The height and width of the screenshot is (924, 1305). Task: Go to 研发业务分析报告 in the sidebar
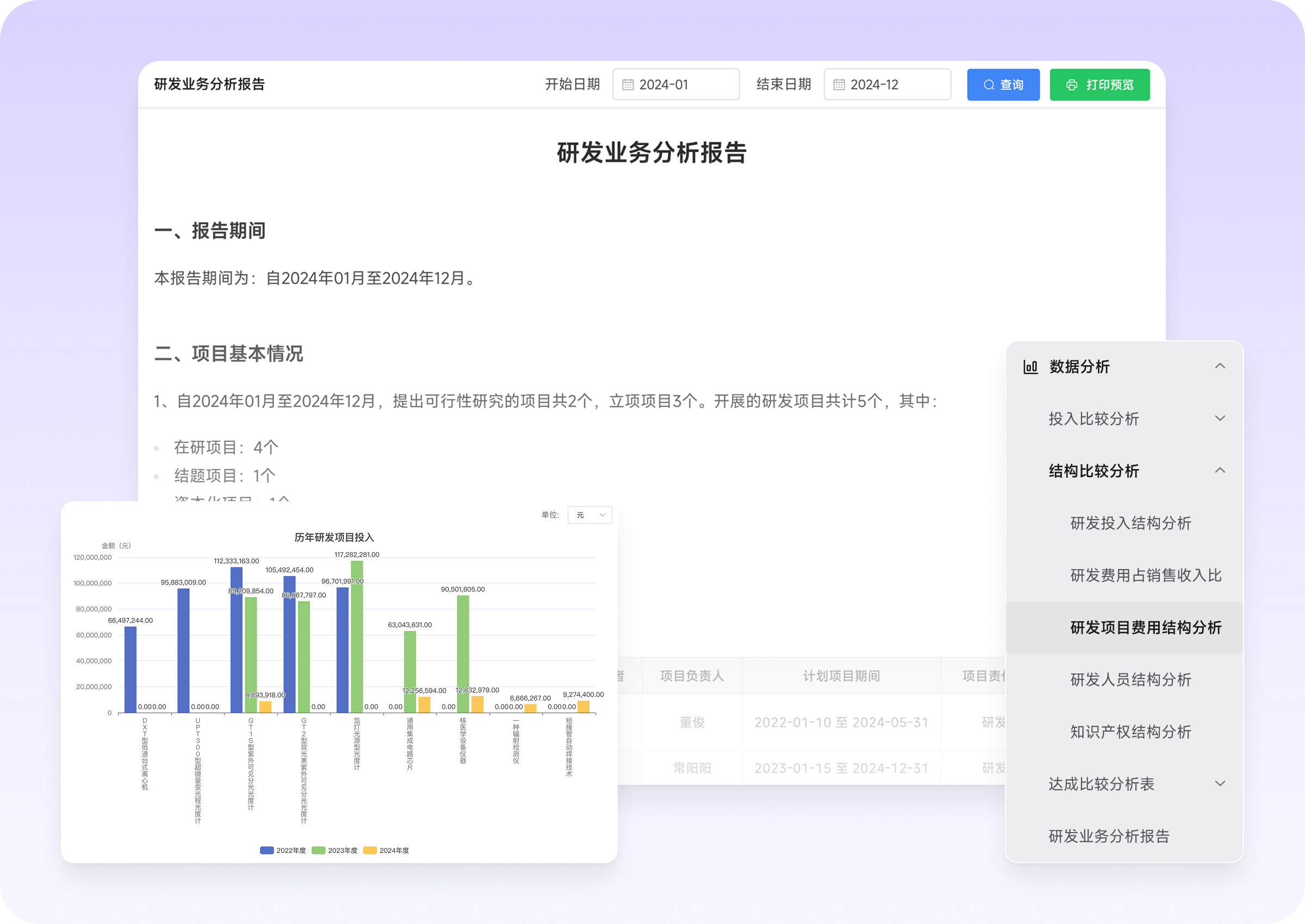tap(1109, 836)
